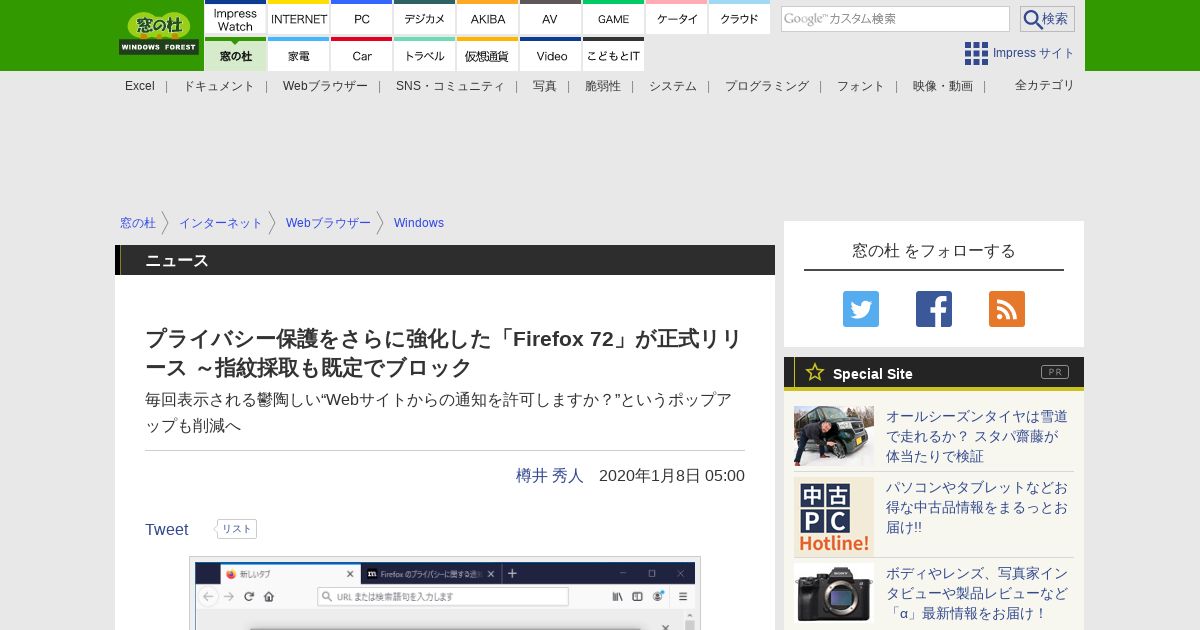
Task: Go to the プログラミング category
Action: click(767, 86)
